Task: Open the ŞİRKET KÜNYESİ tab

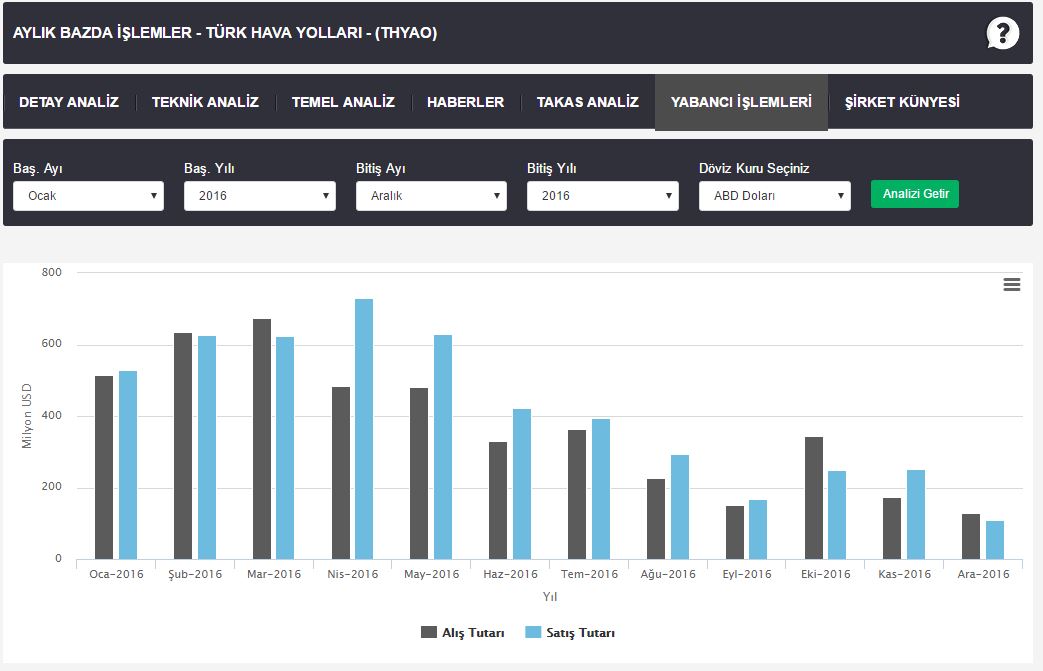Action: point(902,102)
